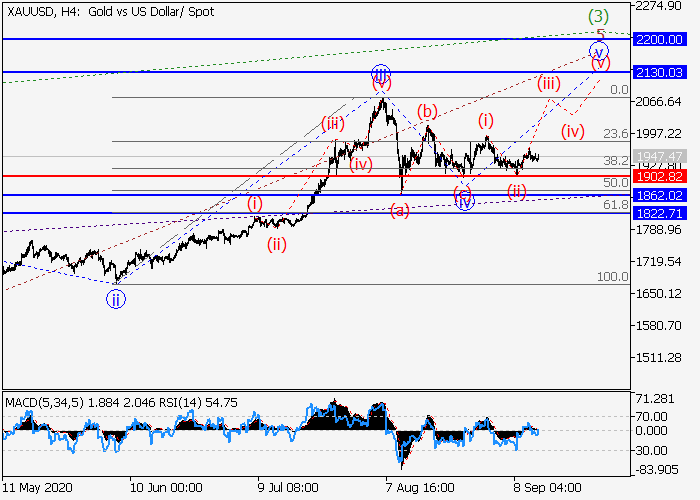700x500 pixels.
Task: Select the 100.0 Fibonacci level label
Action: click(612, 276)
